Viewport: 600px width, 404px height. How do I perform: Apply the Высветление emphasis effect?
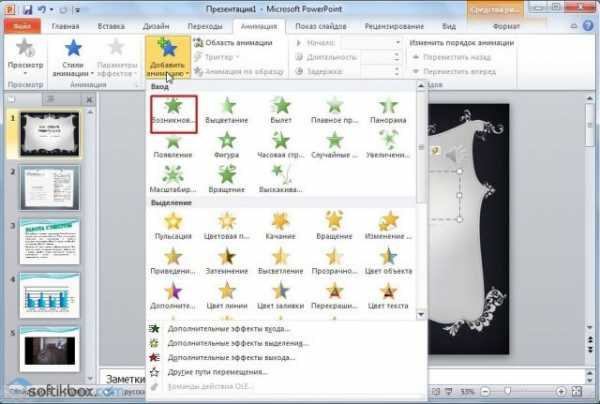(x=281, y=262)
